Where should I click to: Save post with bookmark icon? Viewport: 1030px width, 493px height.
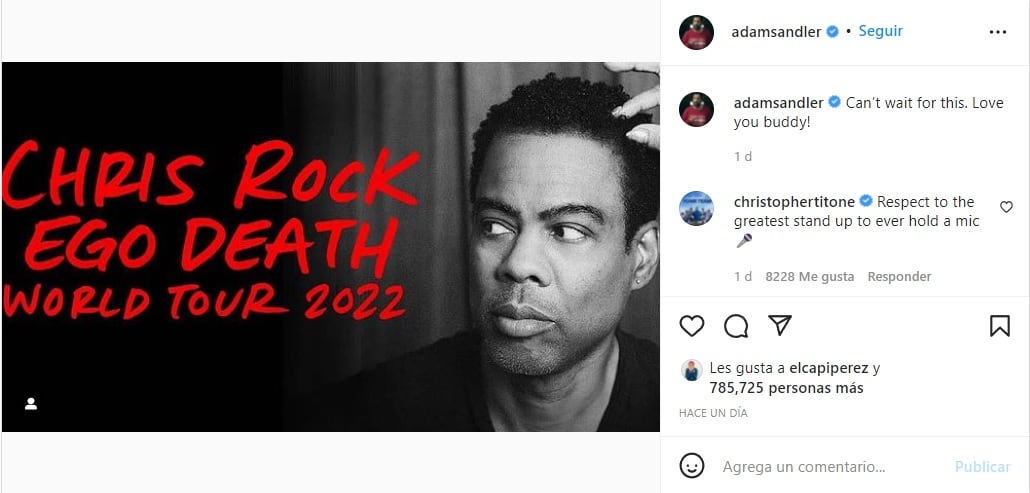(999, 326)
